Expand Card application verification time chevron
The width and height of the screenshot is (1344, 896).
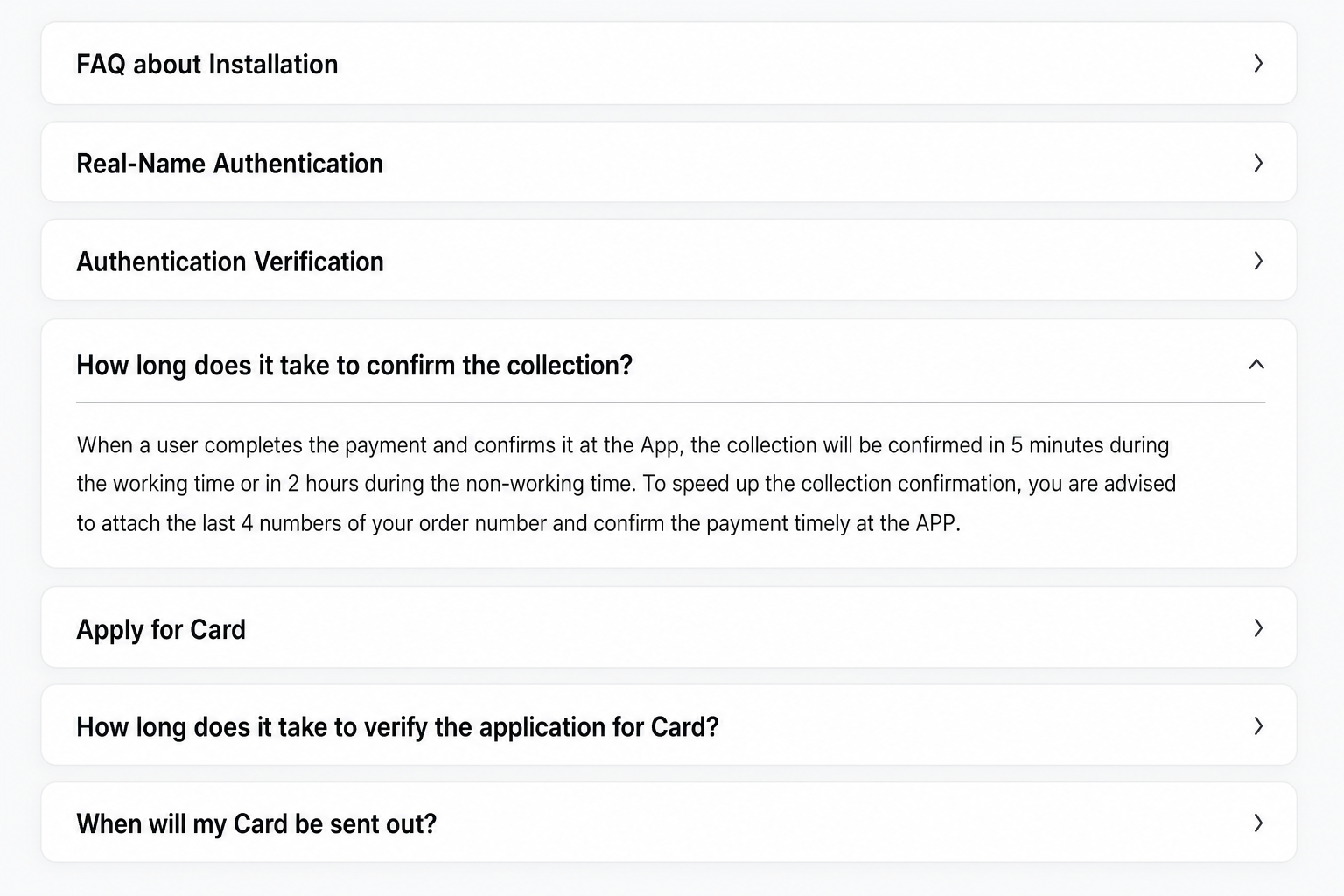pyautogui.click(x=1257, y=725)
